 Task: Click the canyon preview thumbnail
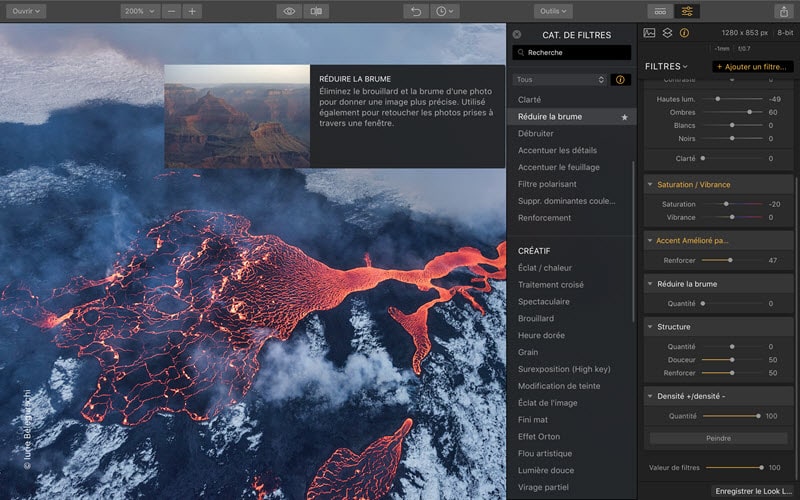(x=237, y=116)
